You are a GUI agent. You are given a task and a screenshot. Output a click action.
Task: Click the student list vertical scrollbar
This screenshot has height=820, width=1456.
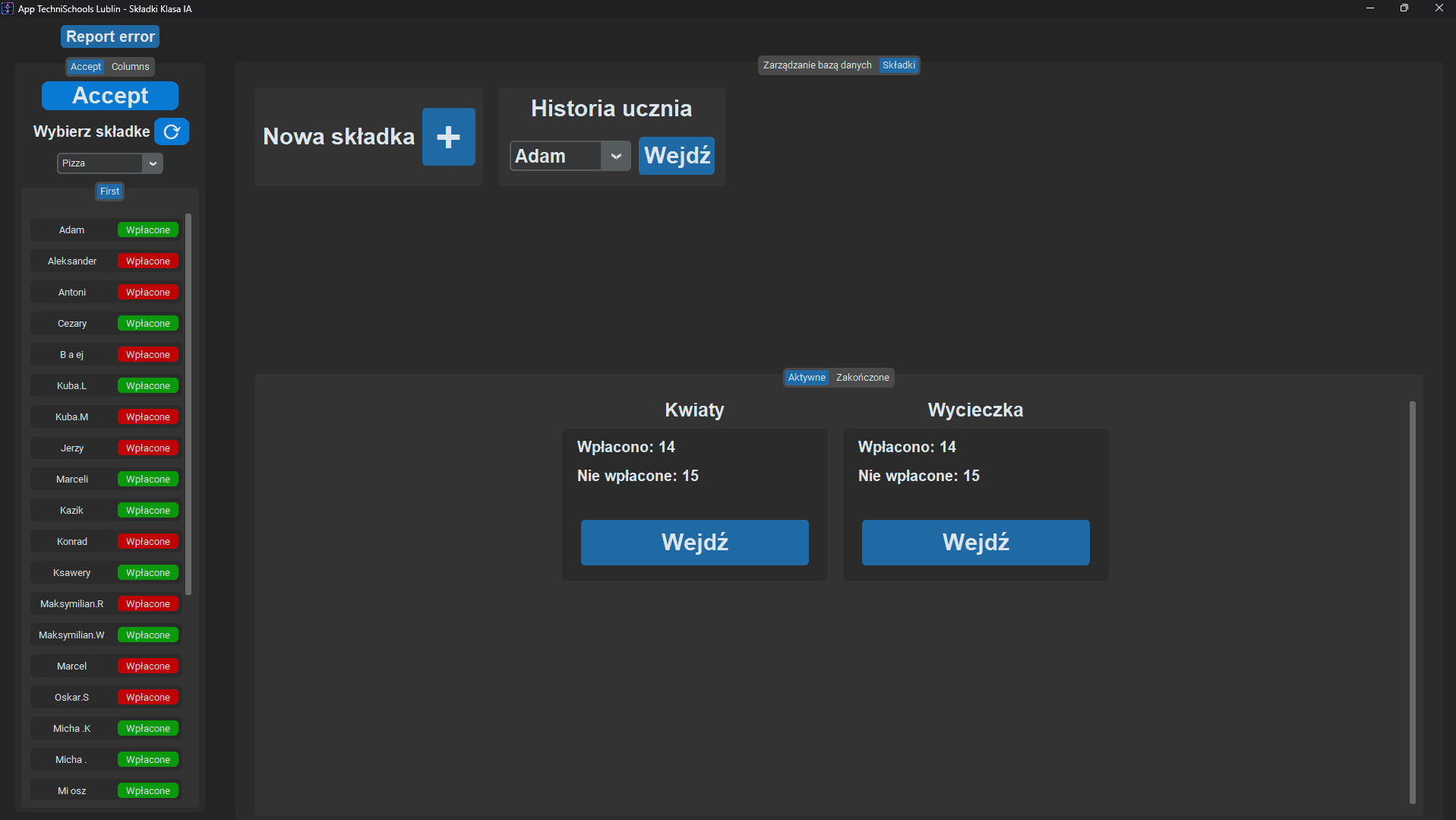[188, 403]
